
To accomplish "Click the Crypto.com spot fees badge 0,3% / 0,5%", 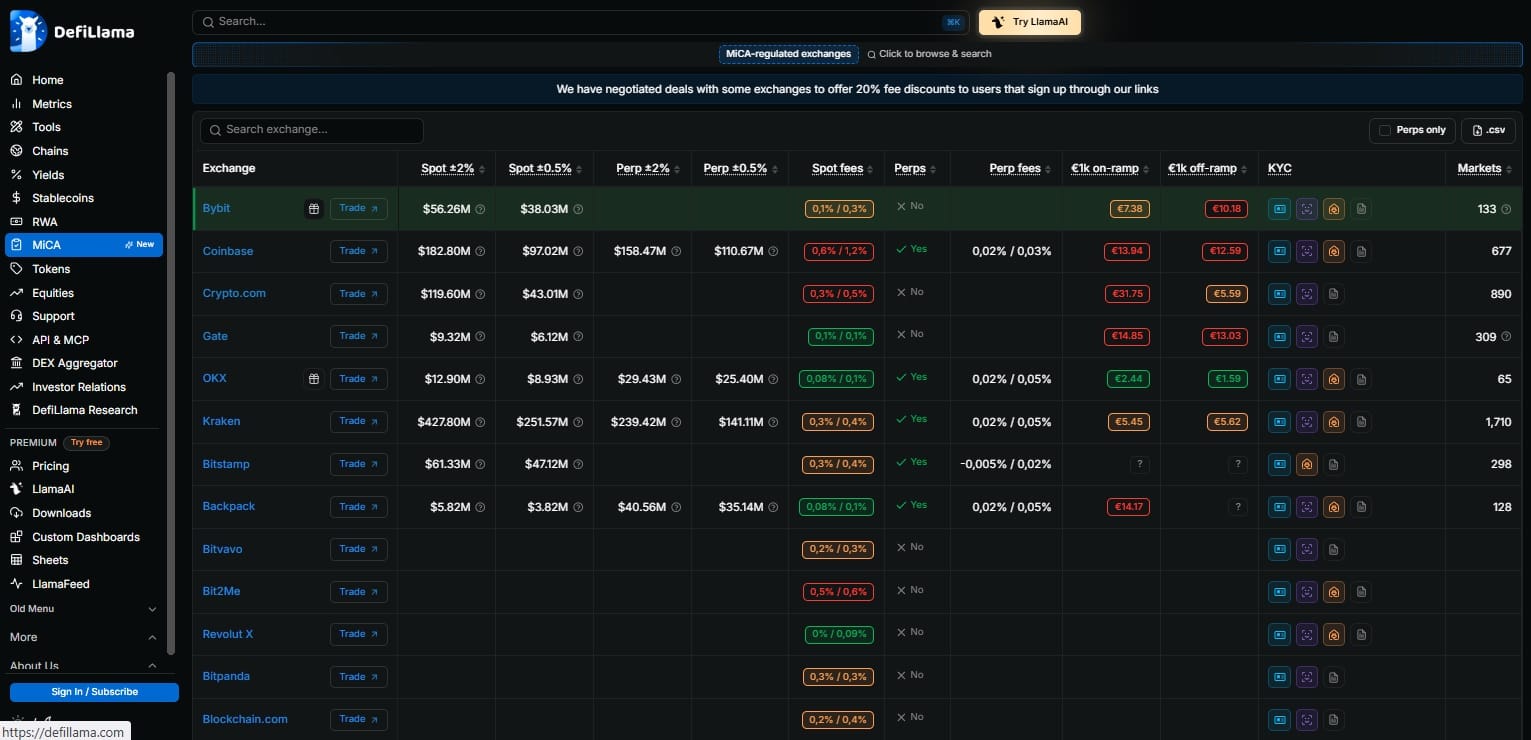I will tap(838, 294).
